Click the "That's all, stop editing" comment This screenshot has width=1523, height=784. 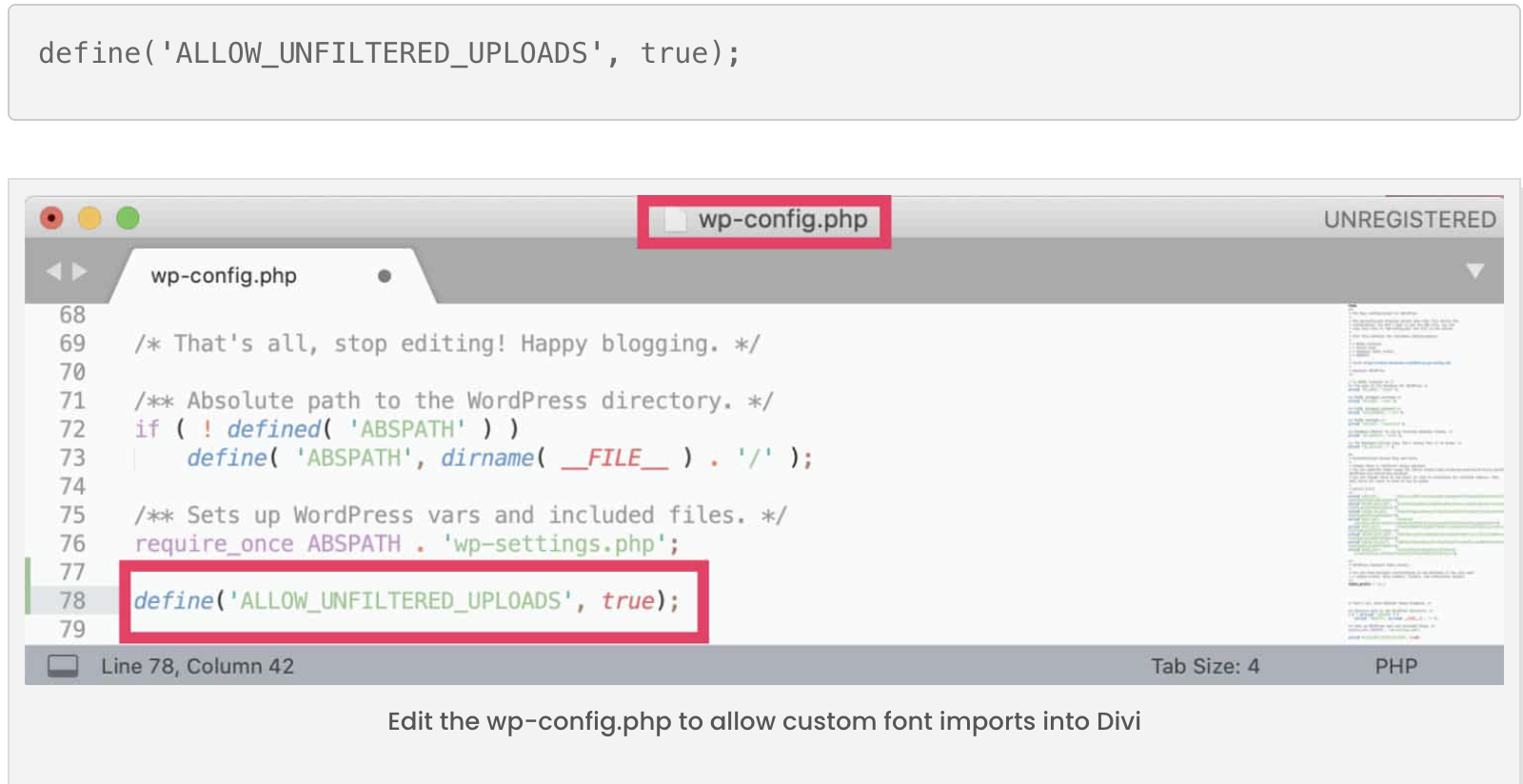coord(446,343)
